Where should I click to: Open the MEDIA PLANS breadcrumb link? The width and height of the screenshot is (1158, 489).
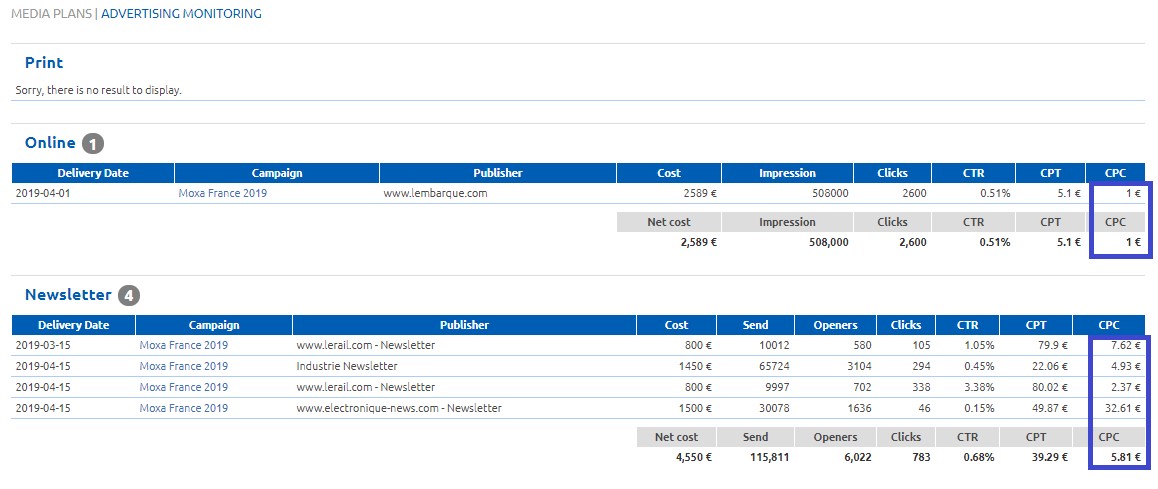coord(50,14)
